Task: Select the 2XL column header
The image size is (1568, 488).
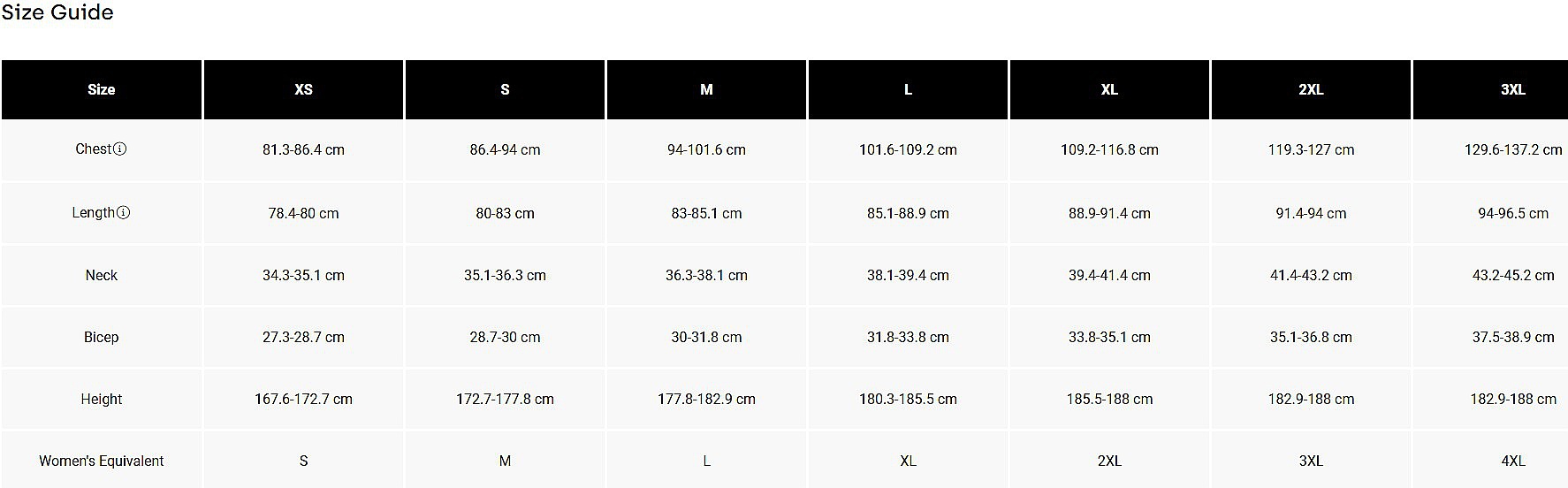Action: pos(1311,89)
